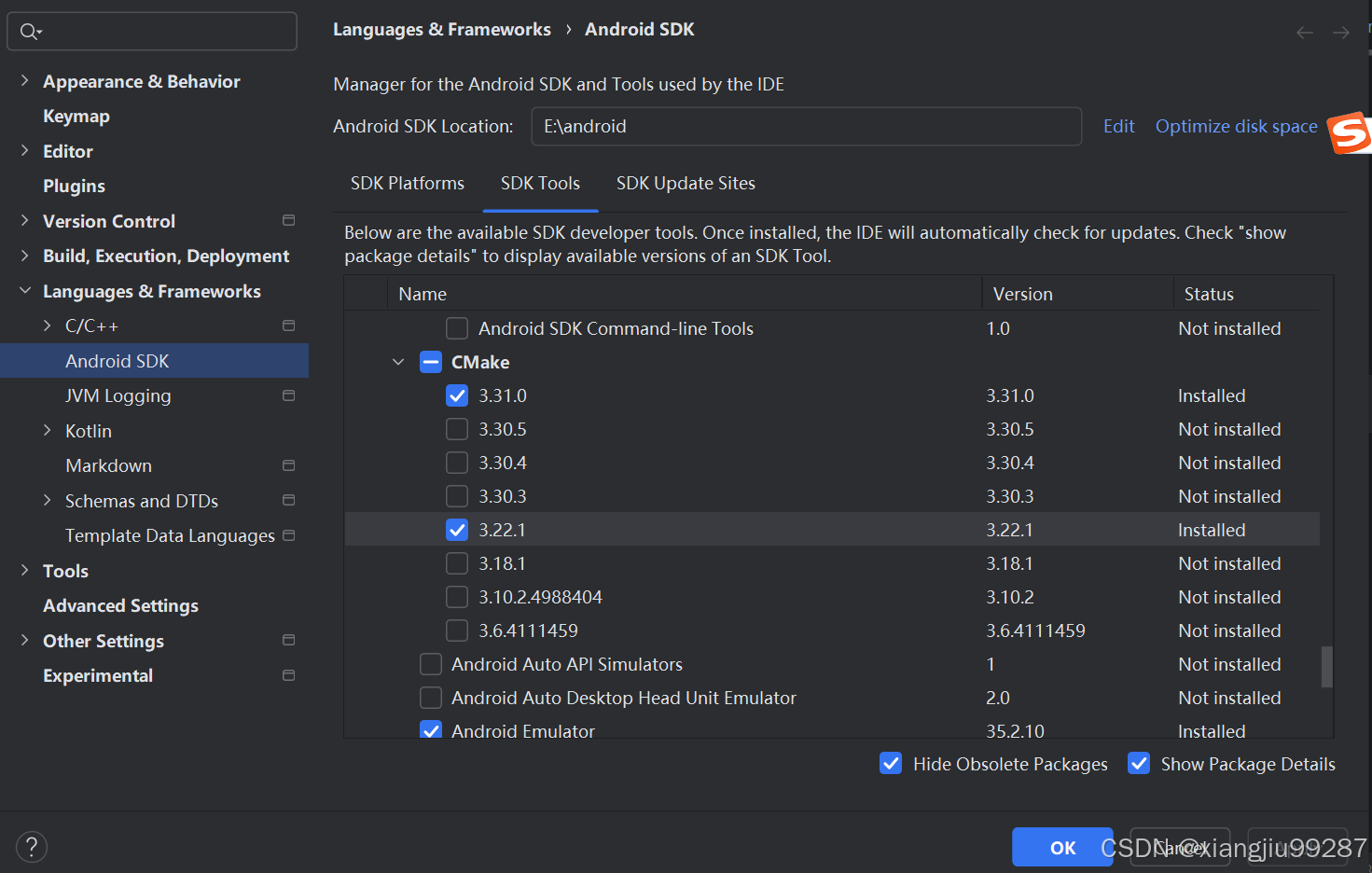Click project-level icon beside Version Control
1372x873 pixels.
click(x=289, y=220)
